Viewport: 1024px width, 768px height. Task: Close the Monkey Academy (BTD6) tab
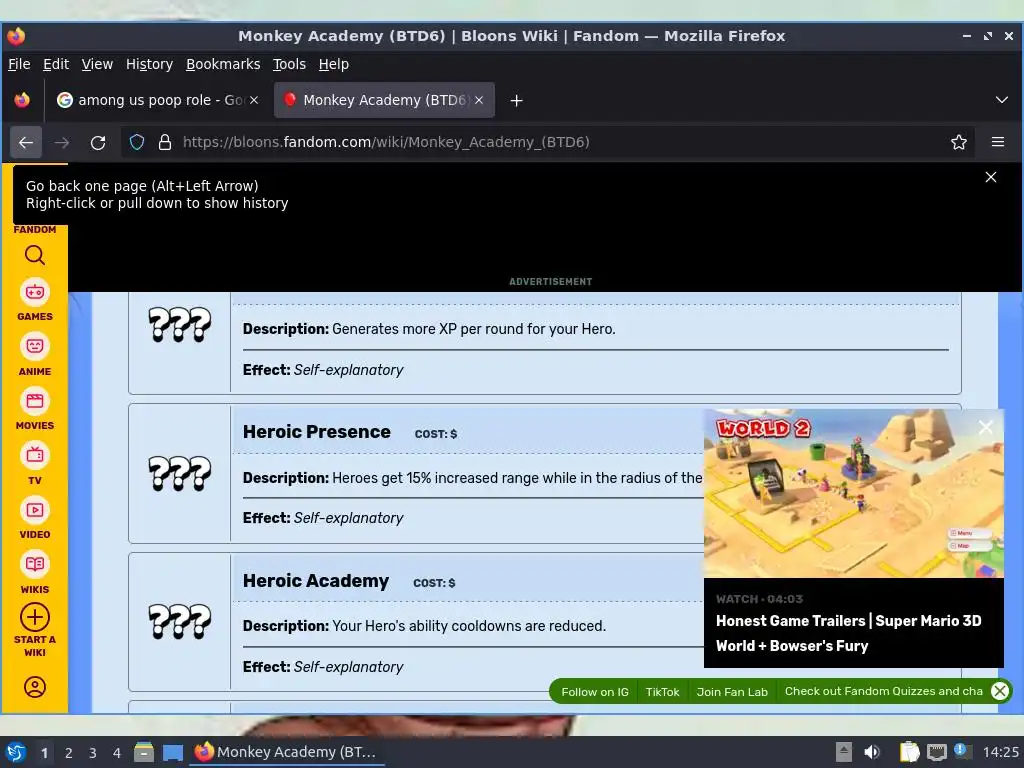(x=479, y=100)
